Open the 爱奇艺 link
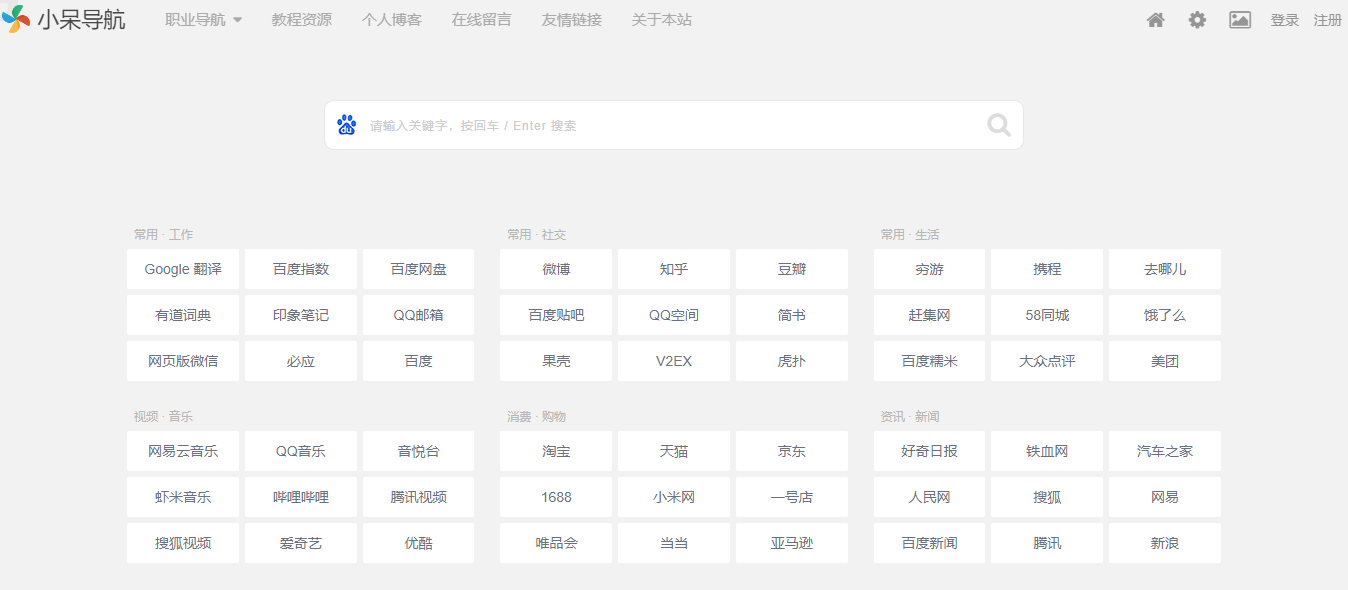 [x=301, y=543]
